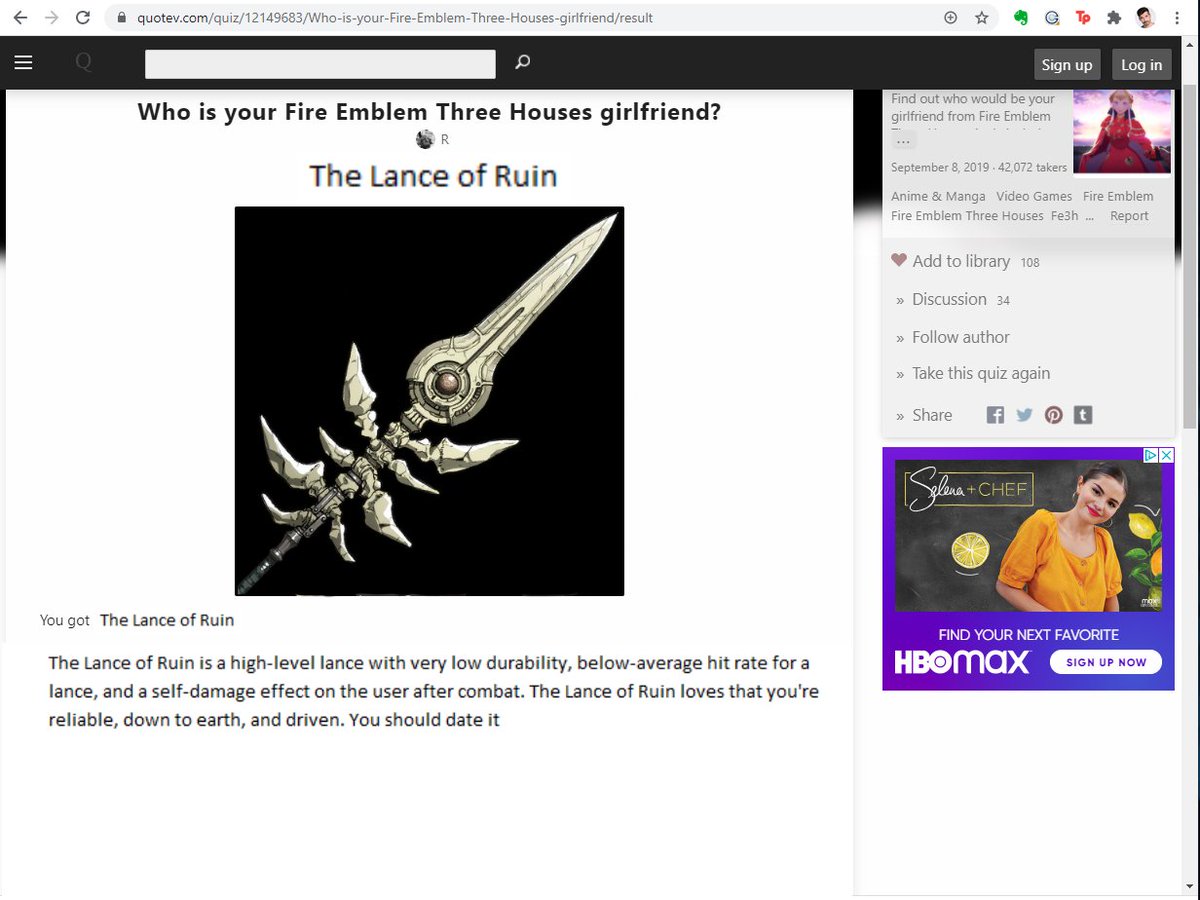Open the author name R

tap(445, 139)
